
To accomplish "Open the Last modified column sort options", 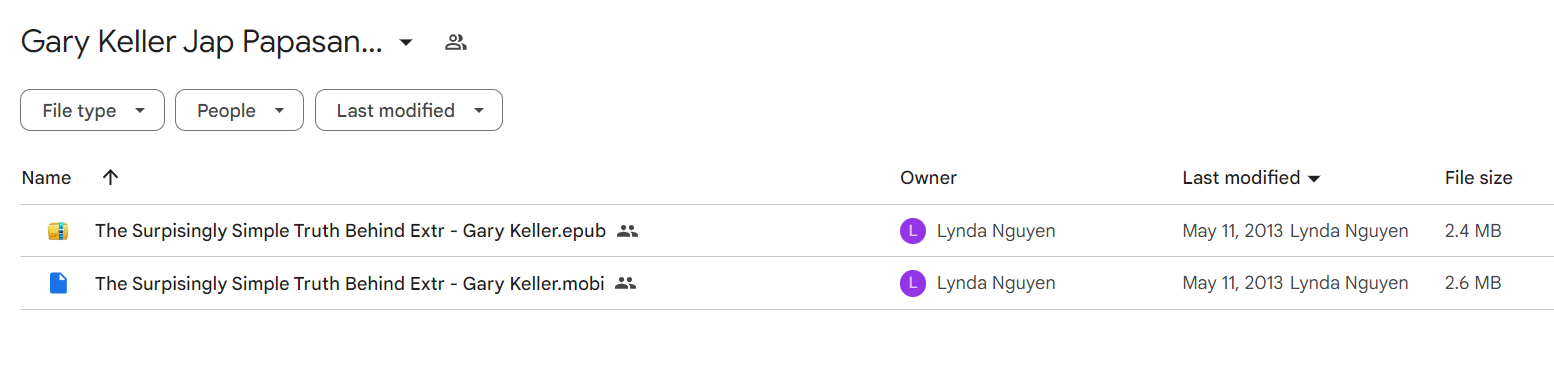I will (1251, 178).
